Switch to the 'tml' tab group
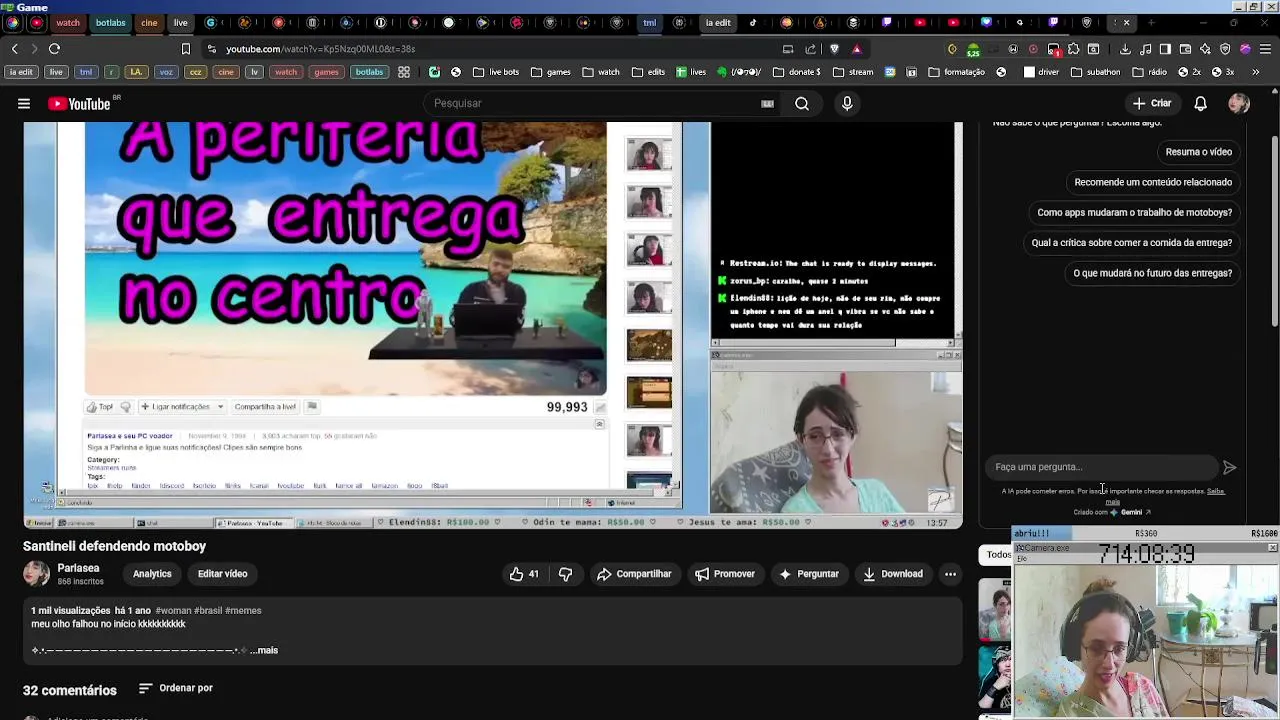This screenshot has width=1280, height=720. 650,22
